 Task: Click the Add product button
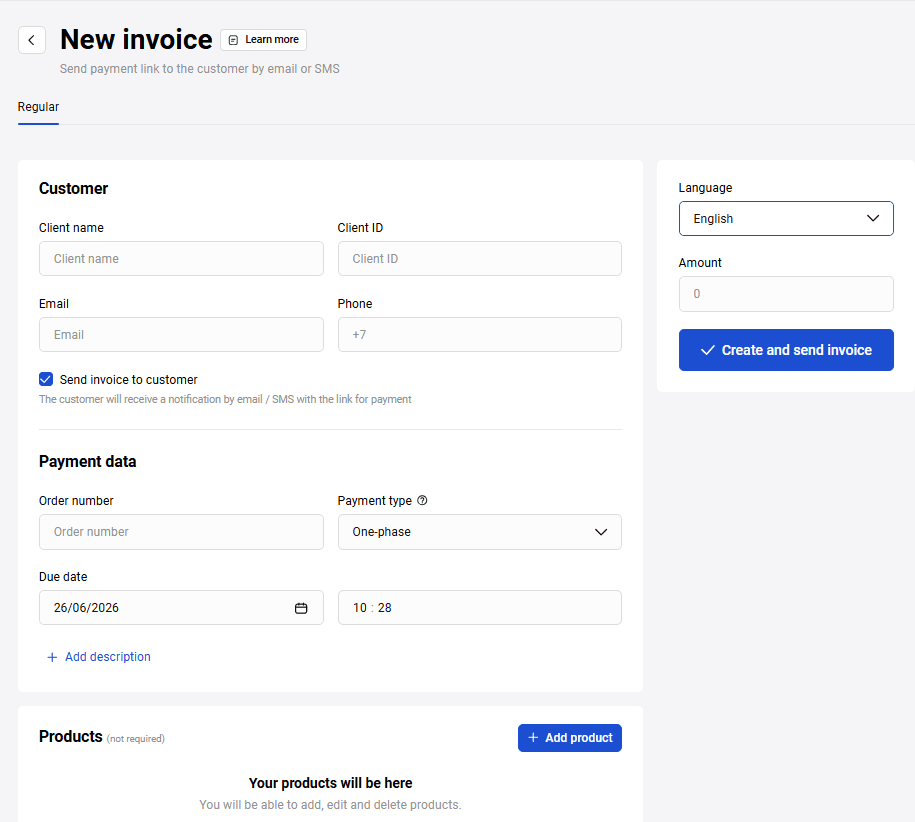tap(570, 737)
